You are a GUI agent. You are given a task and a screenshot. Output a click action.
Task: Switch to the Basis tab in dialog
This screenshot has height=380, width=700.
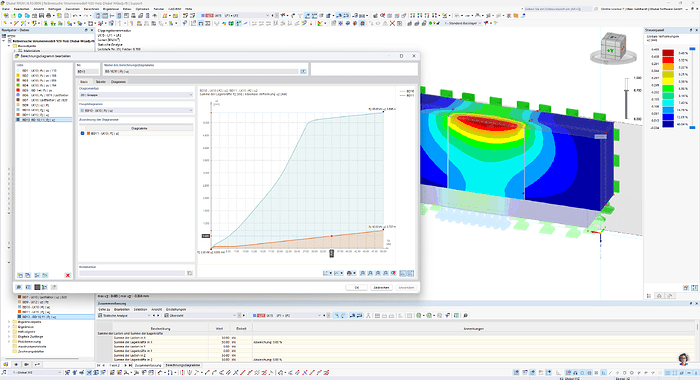(84, 82)
